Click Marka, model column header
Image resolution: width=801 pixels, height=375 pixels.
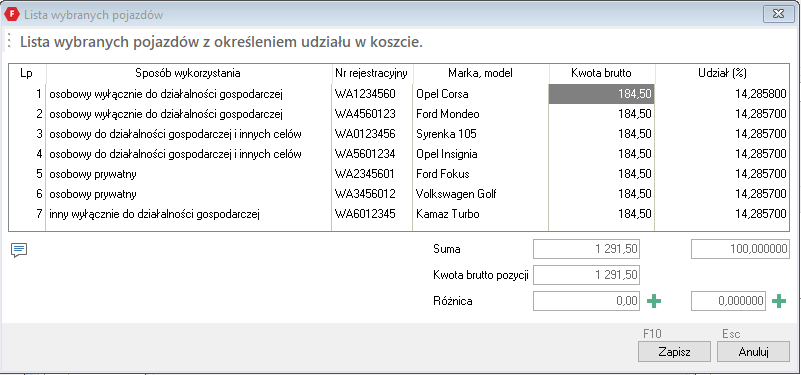coord(481,73)
